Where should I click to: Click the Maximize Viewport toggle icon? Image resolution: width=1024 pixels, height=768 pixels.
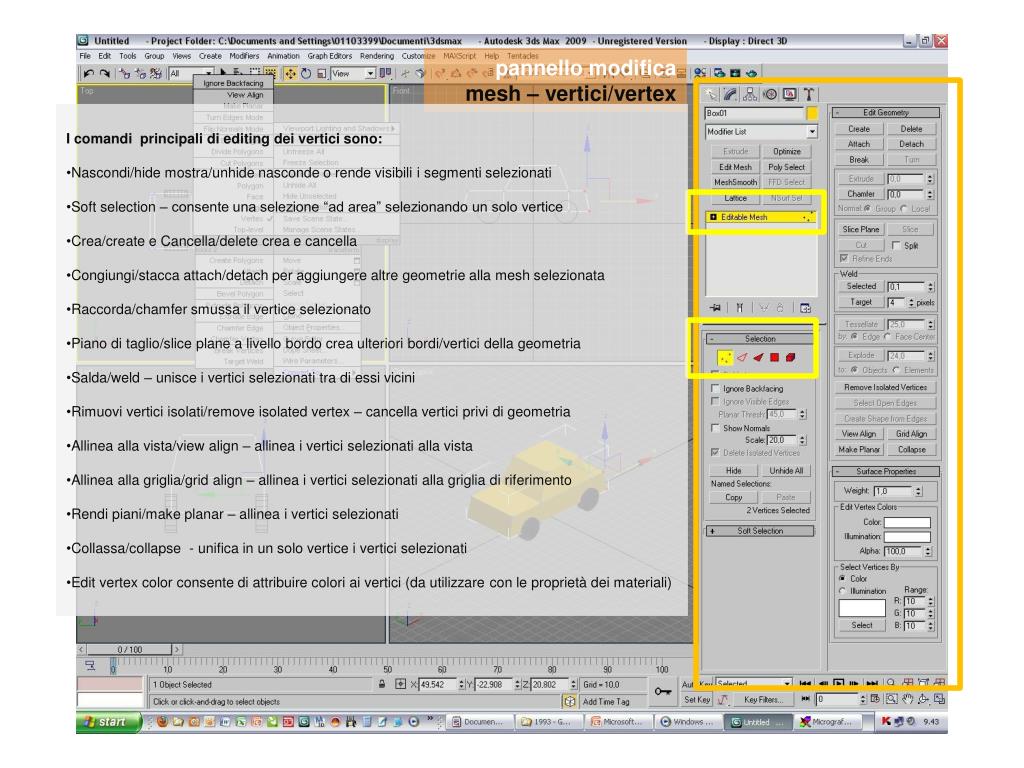coord(940,699)
